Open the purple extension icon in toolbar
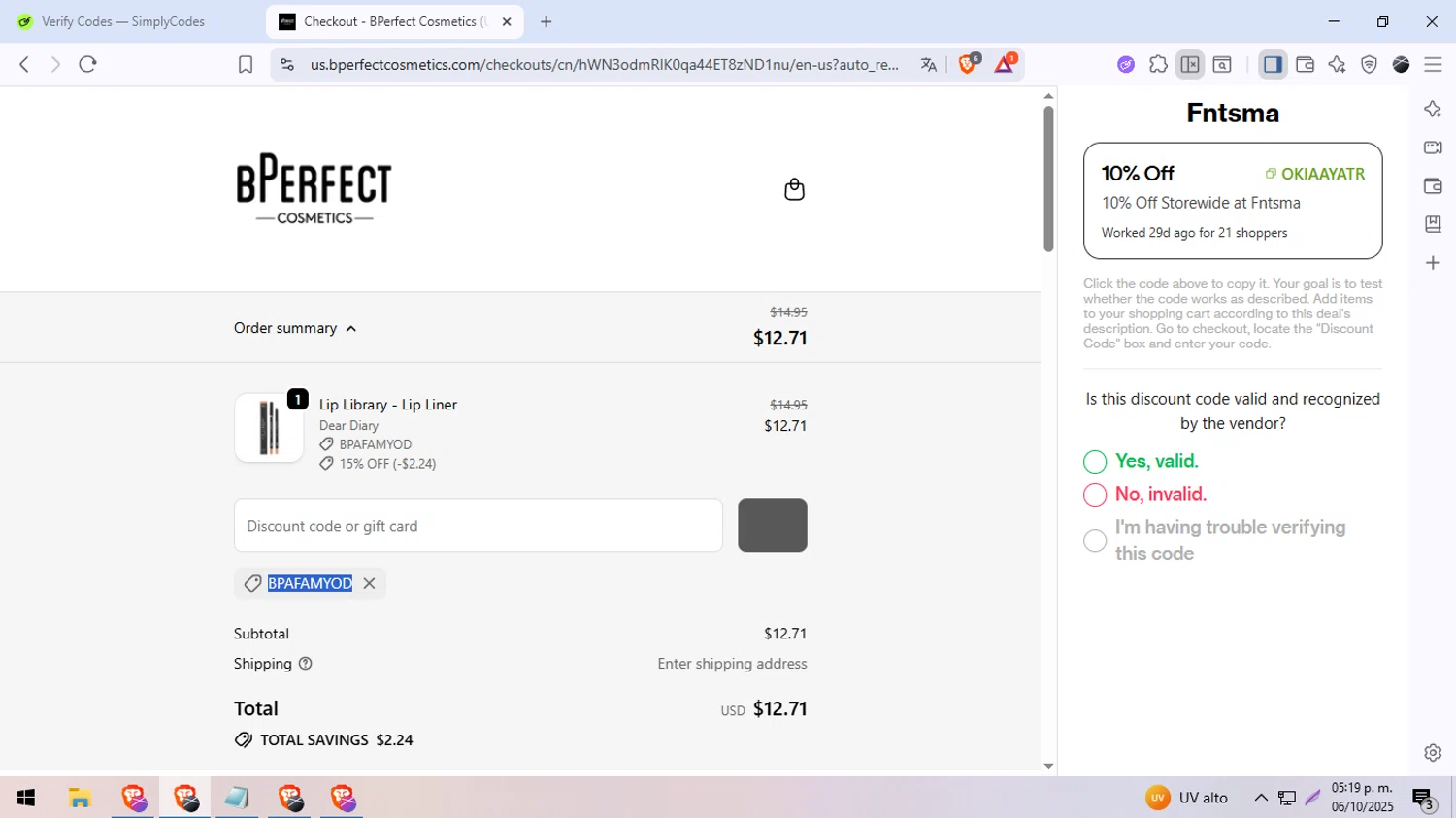 click(1126, 64)
